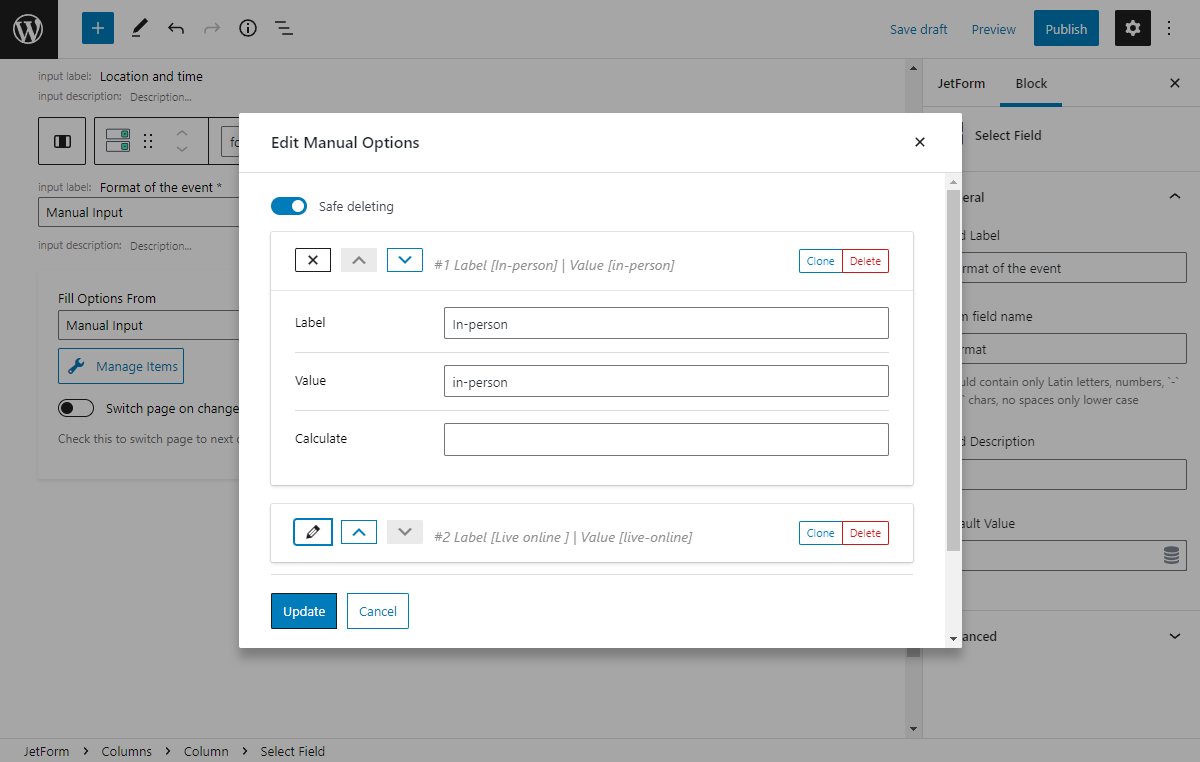1200x762 pixels.
Task: Open editor settings with the gear icon
Action: [1132, 28]
